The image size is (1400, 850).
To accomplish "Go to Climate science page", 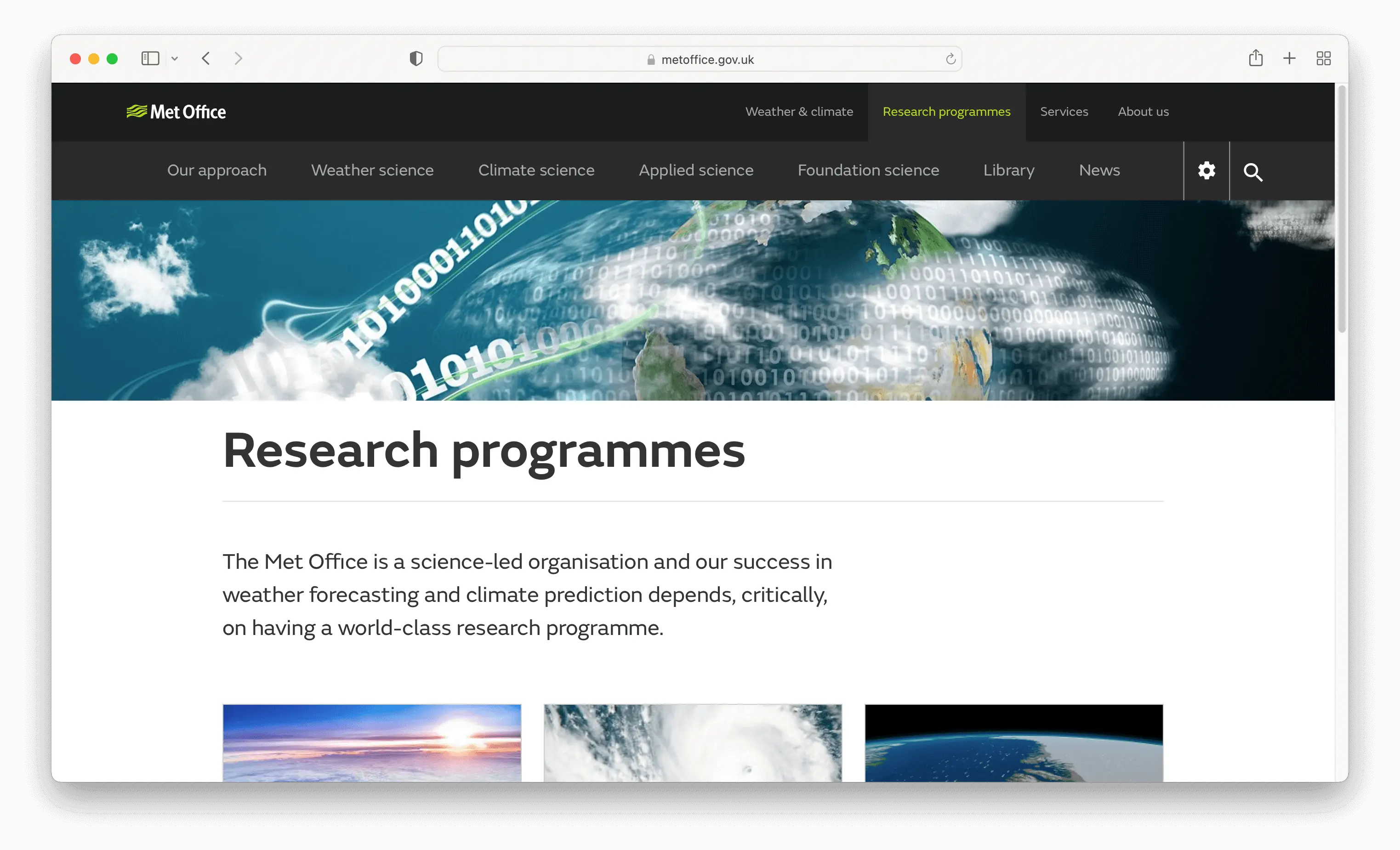I will [x=536, y=170].
